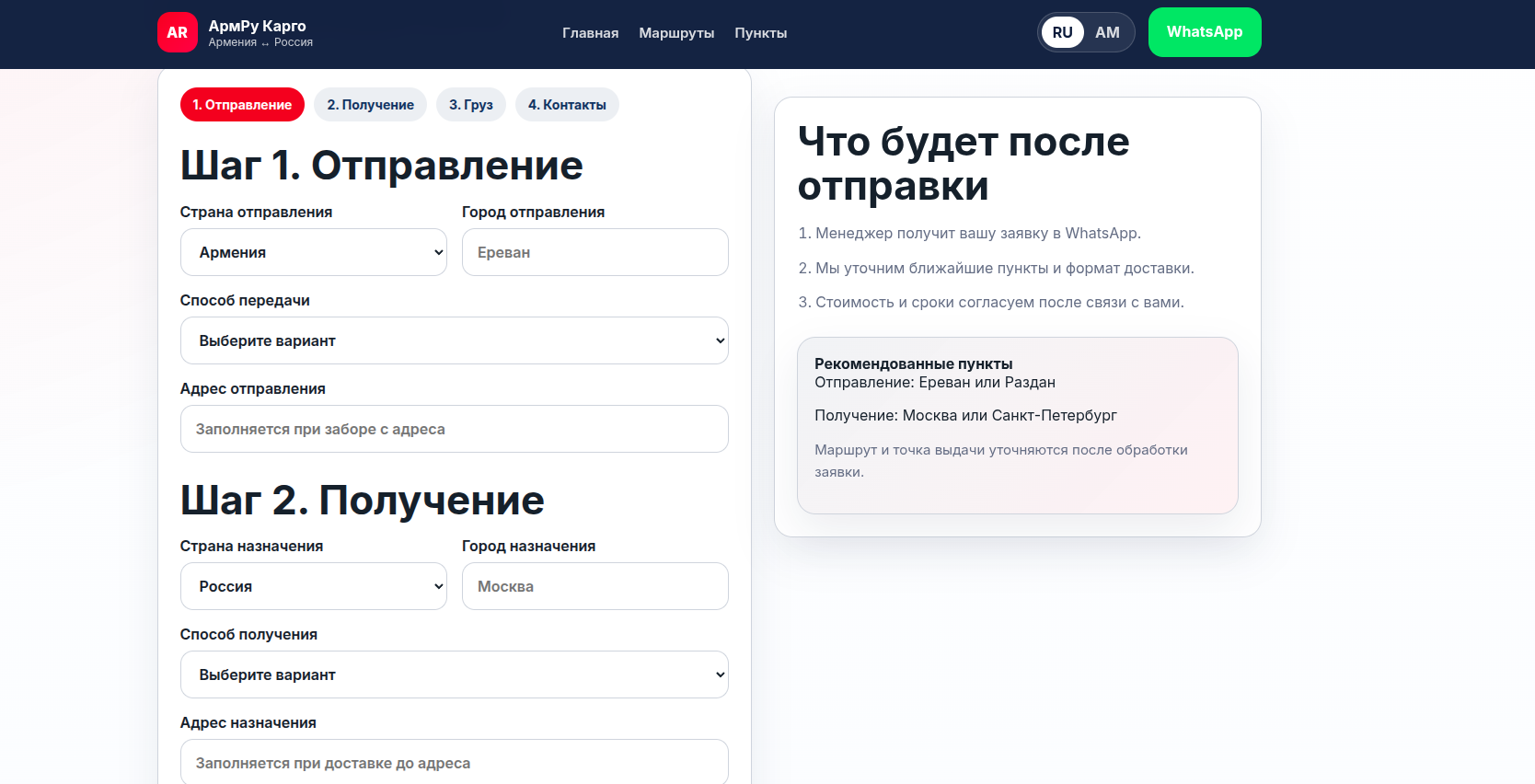The height and width of the screenshot is (784, 1535).
Task: Click the heading Шаг 1. Отправление
Action: (x=381, y=166)
